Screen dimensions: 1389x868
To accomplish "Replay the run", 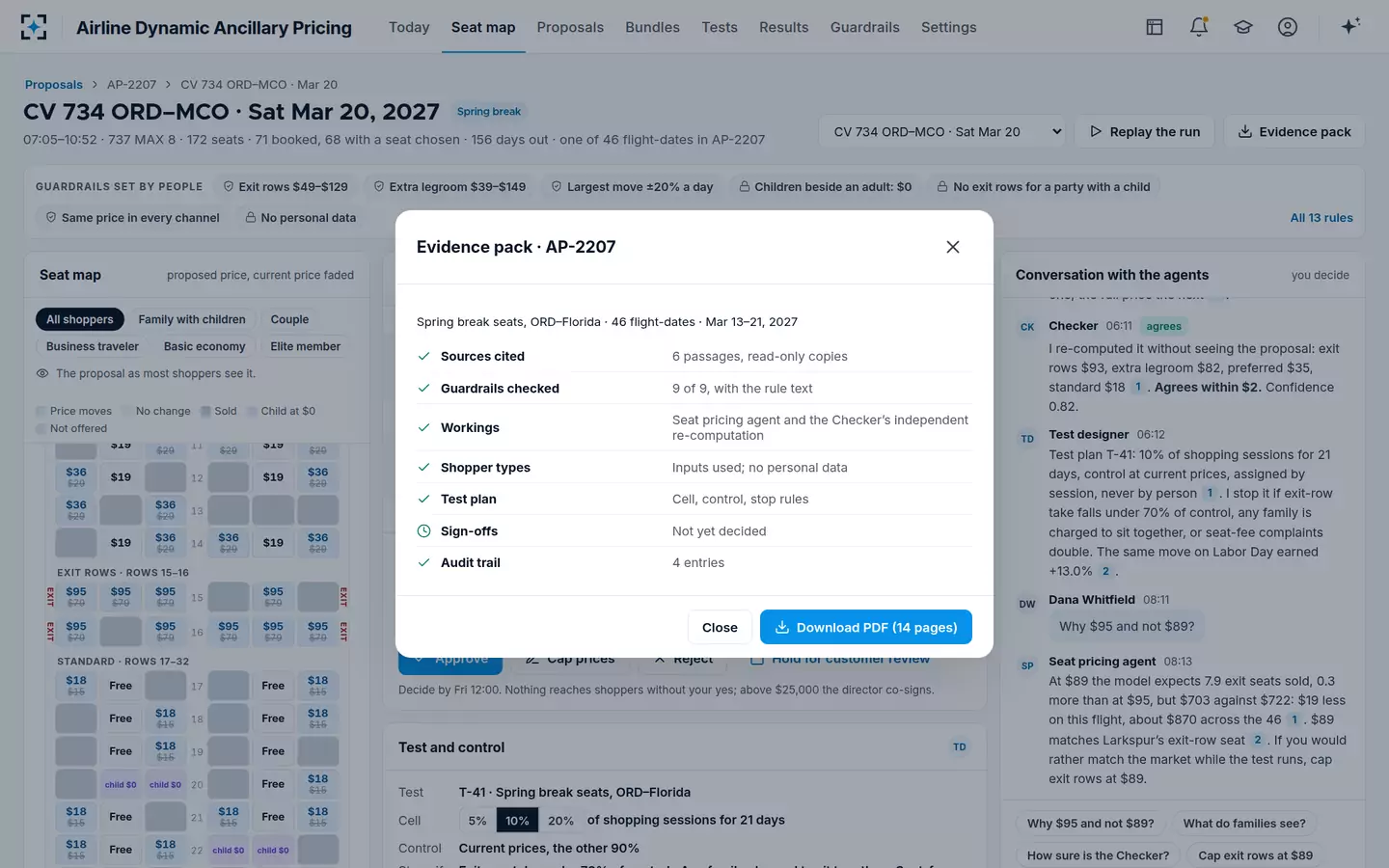I will pos(1145,132).
